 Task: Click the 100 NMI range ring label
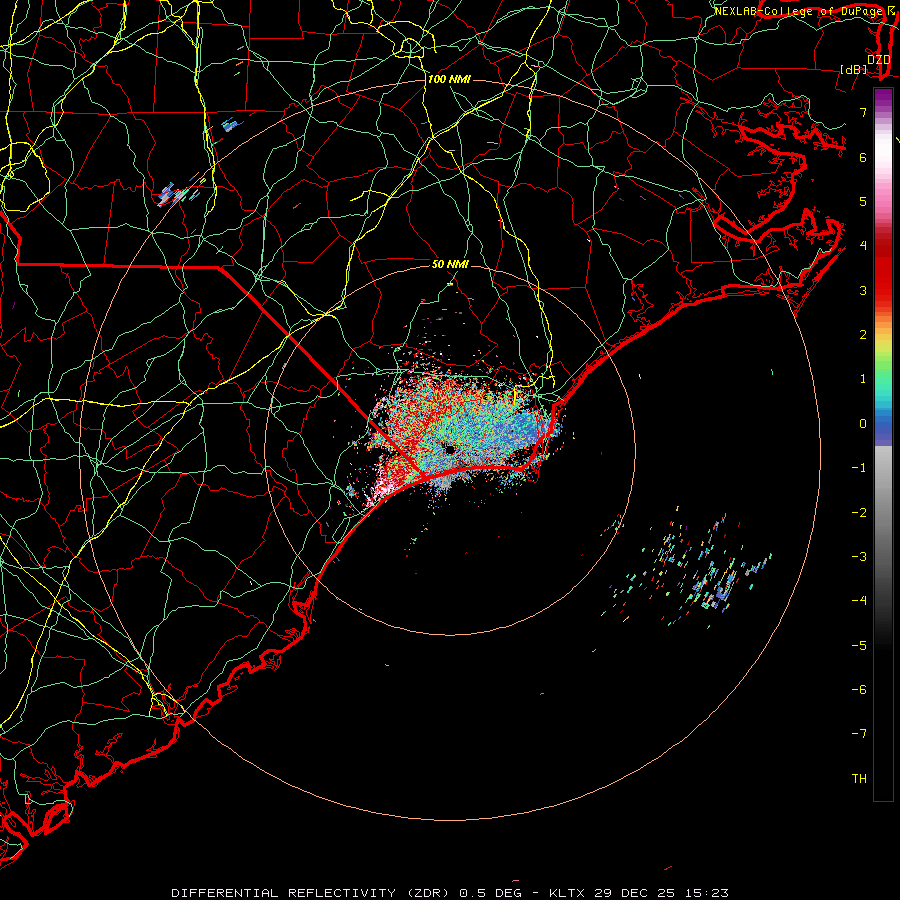tap(449, 79)
